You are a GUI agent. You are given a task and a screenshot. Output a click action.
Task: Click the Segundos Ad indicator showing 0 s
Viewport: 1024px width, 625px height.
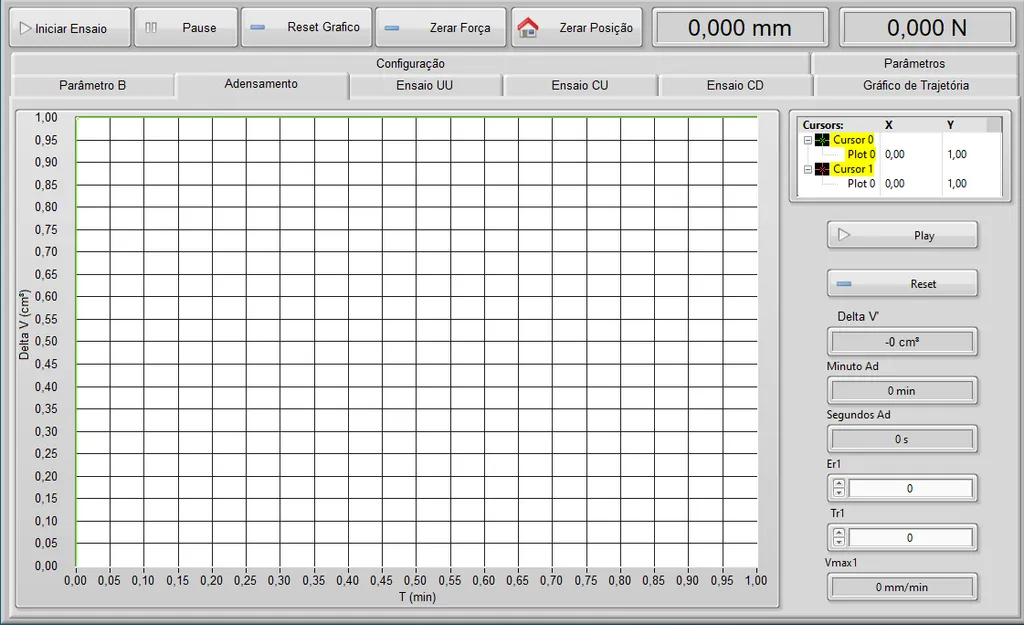(x=902, y=440)
